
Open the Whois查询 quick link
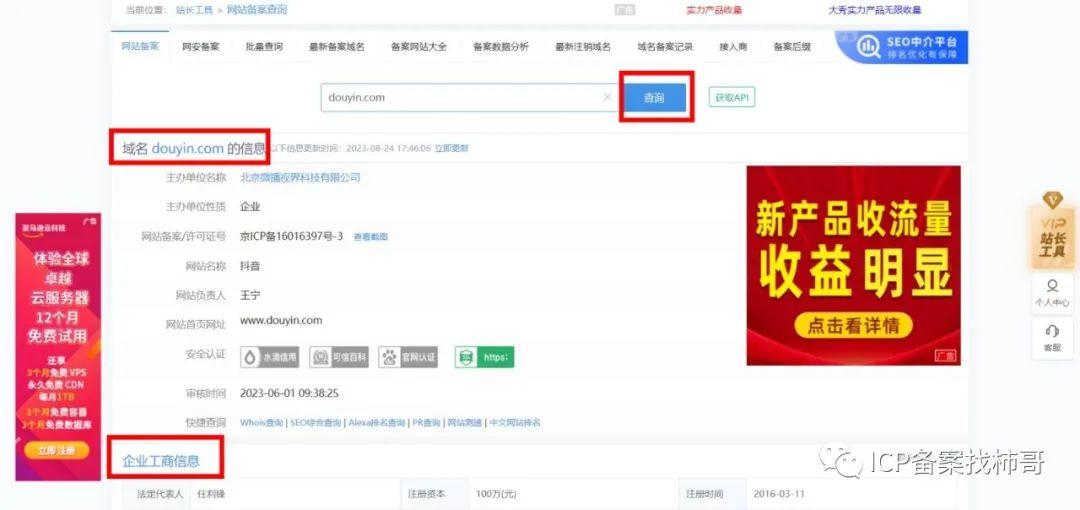point(261,423)
